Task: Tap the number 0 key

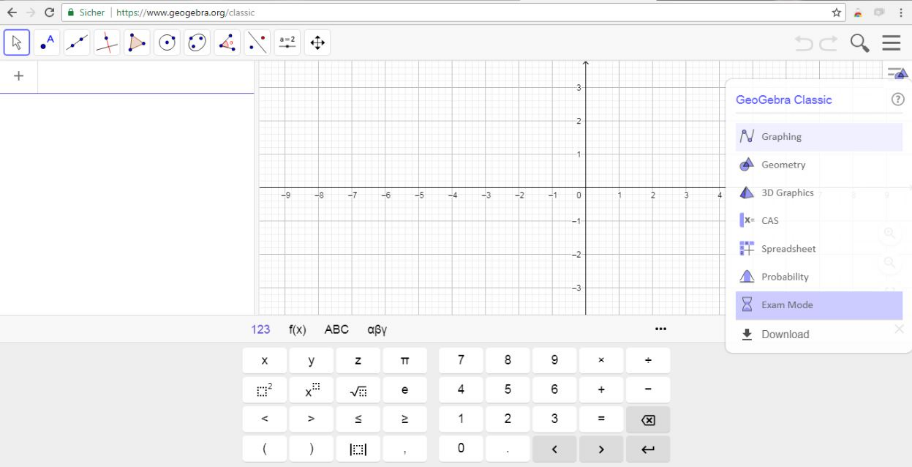Action: tap(461, 449)
